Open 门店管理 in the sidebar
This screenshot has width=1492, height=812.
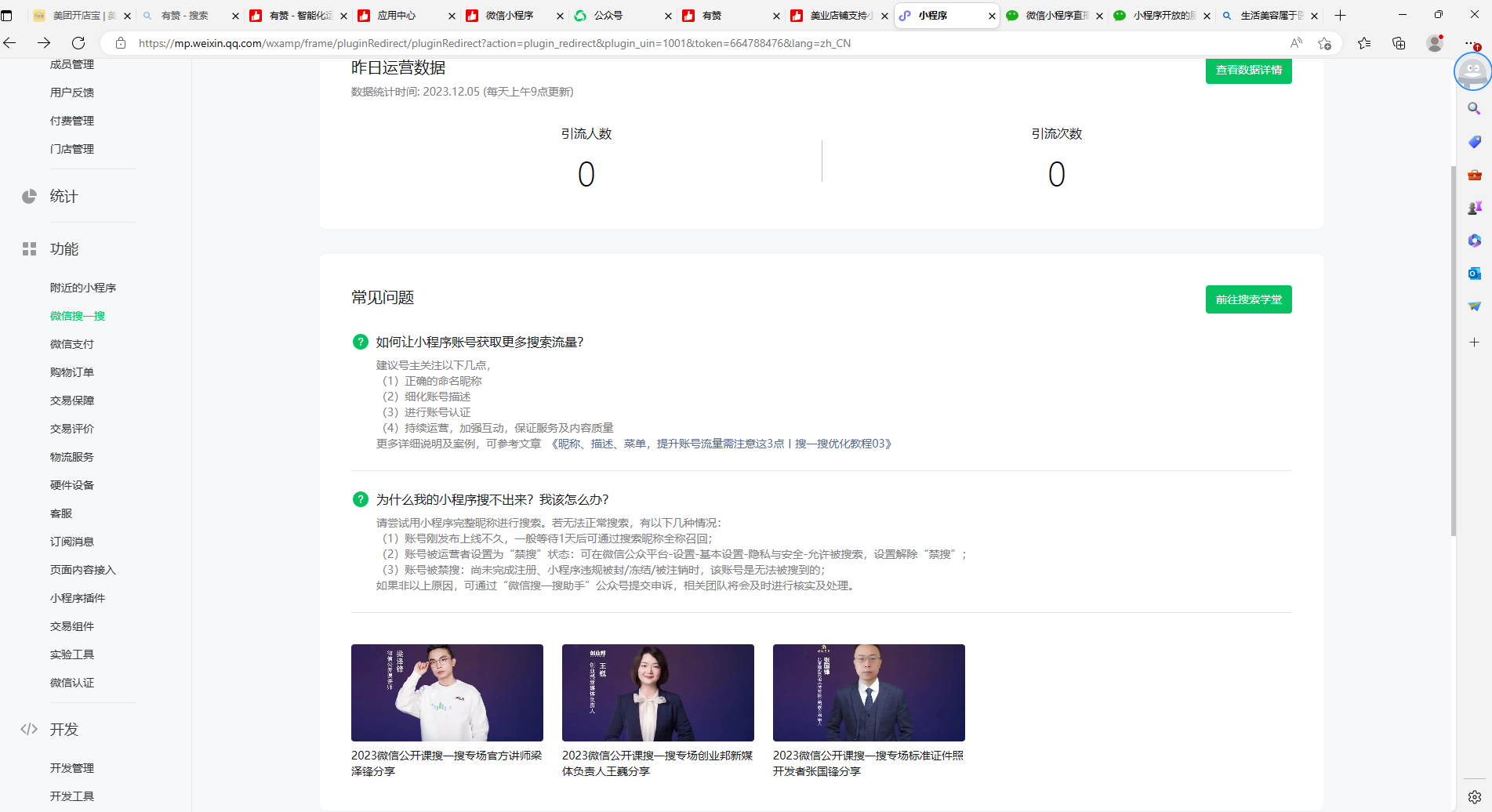point(72,149)
